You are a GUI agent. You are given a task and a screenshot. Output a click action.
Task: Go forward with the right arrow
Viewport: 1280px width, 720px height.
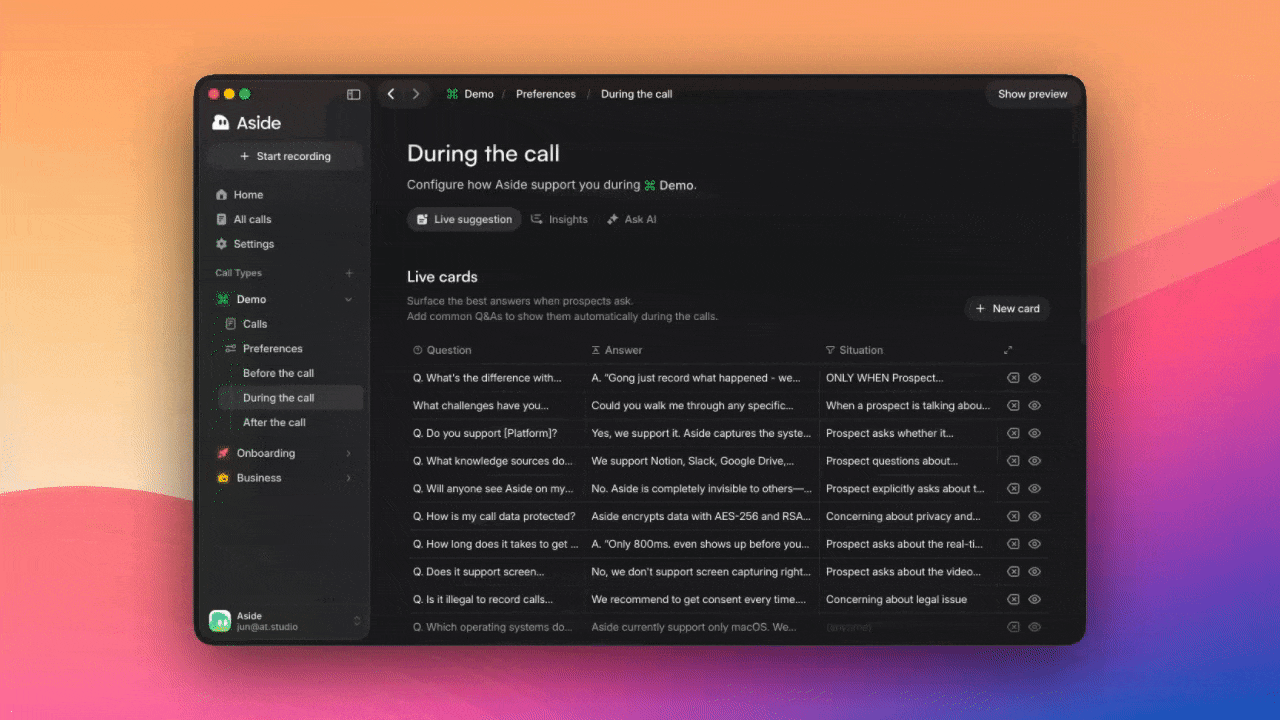[x=416, y=94]
